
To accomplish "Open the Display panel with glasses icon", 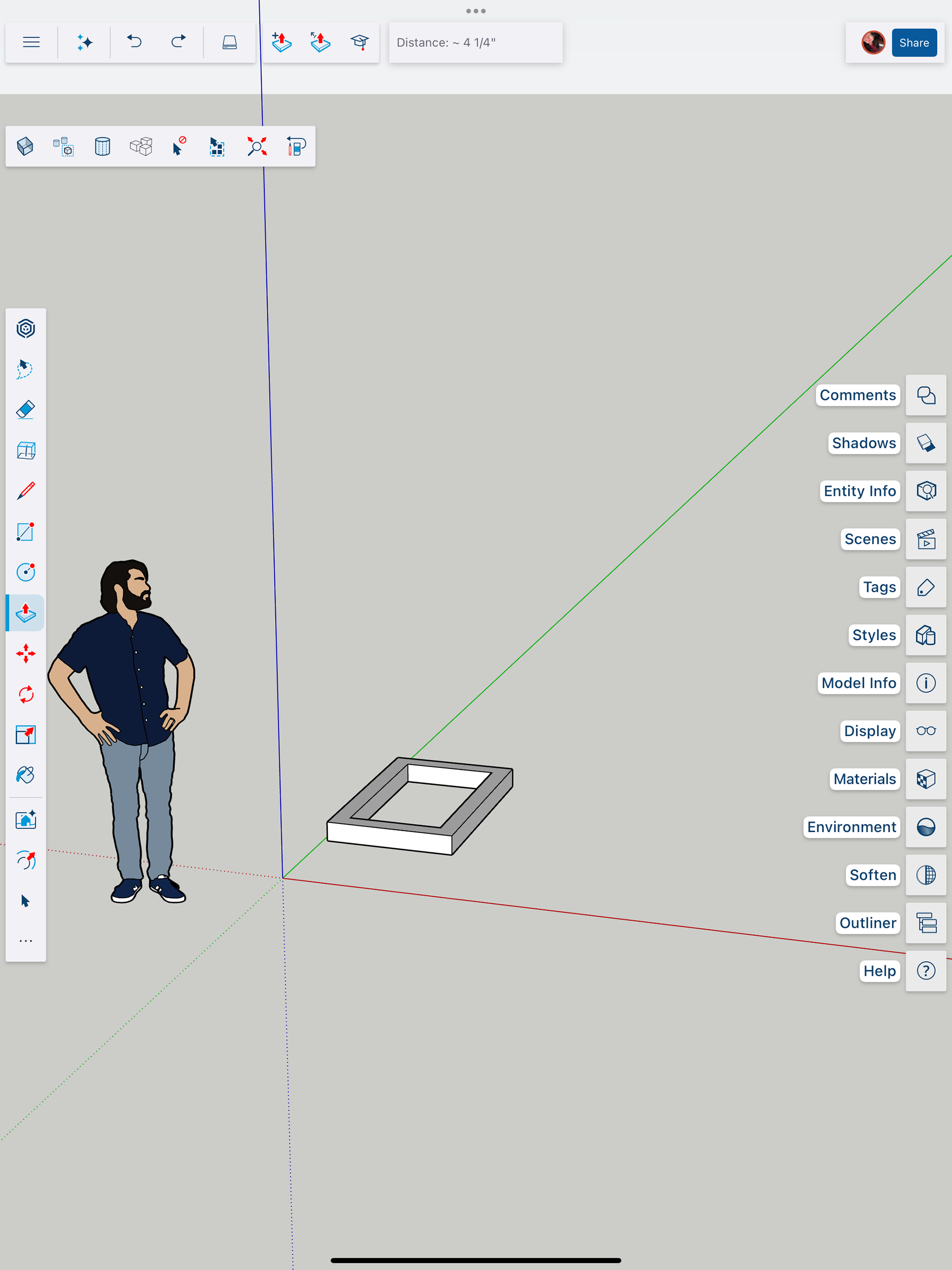I will click(x=925, y=731).
